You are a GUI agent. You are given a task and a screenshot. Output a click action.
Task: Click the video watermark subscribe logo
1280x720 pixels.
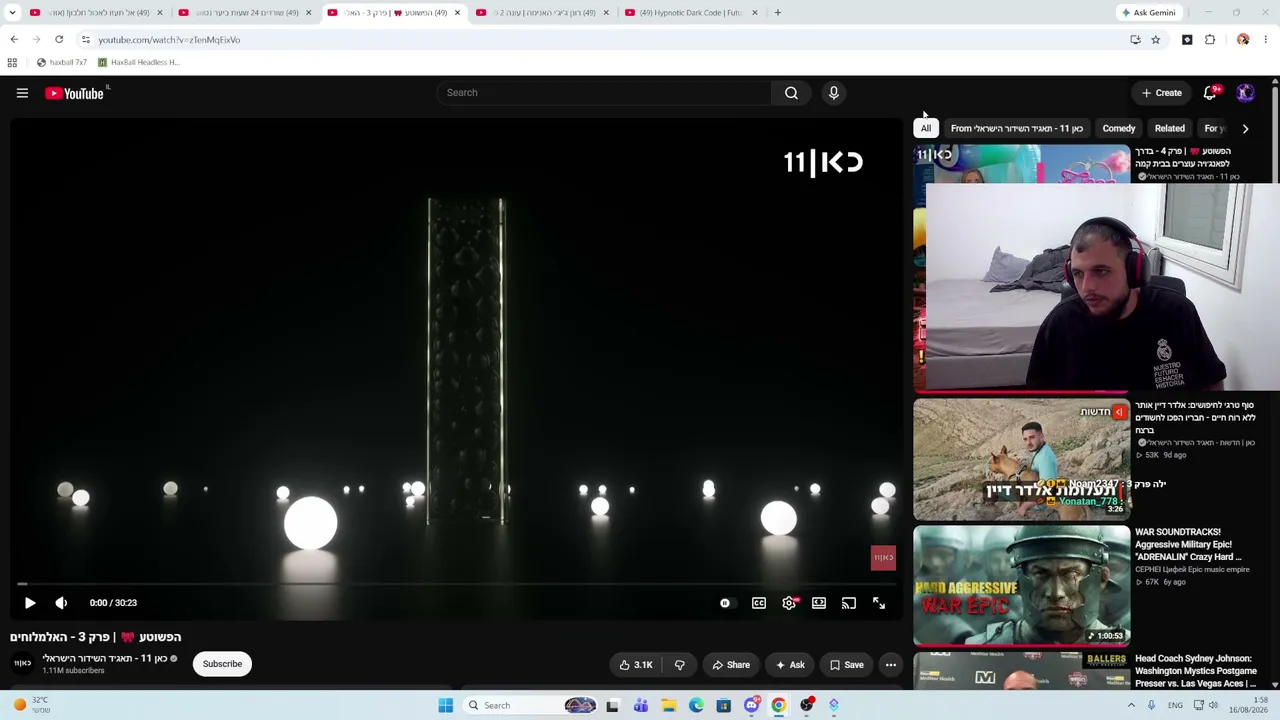coord(883,558)
